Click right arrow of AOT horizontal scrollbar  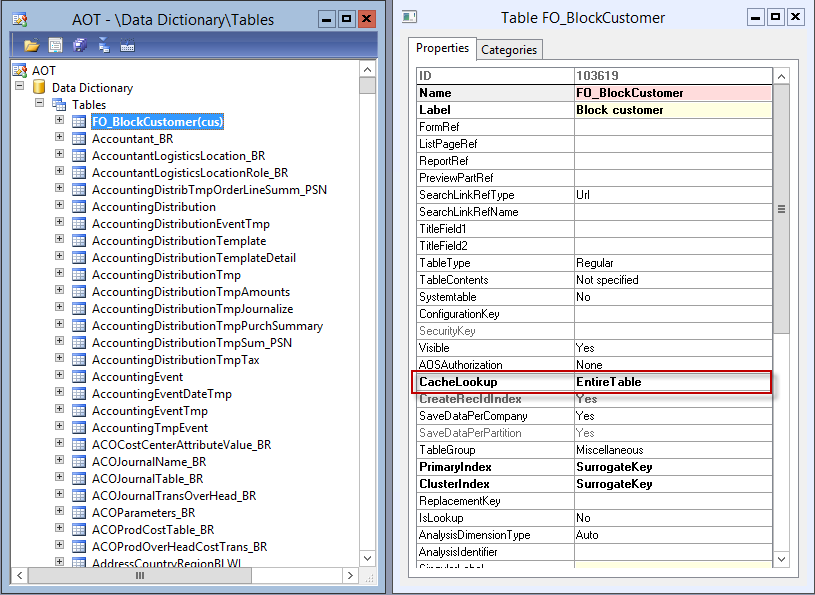[x=350, y=575]
